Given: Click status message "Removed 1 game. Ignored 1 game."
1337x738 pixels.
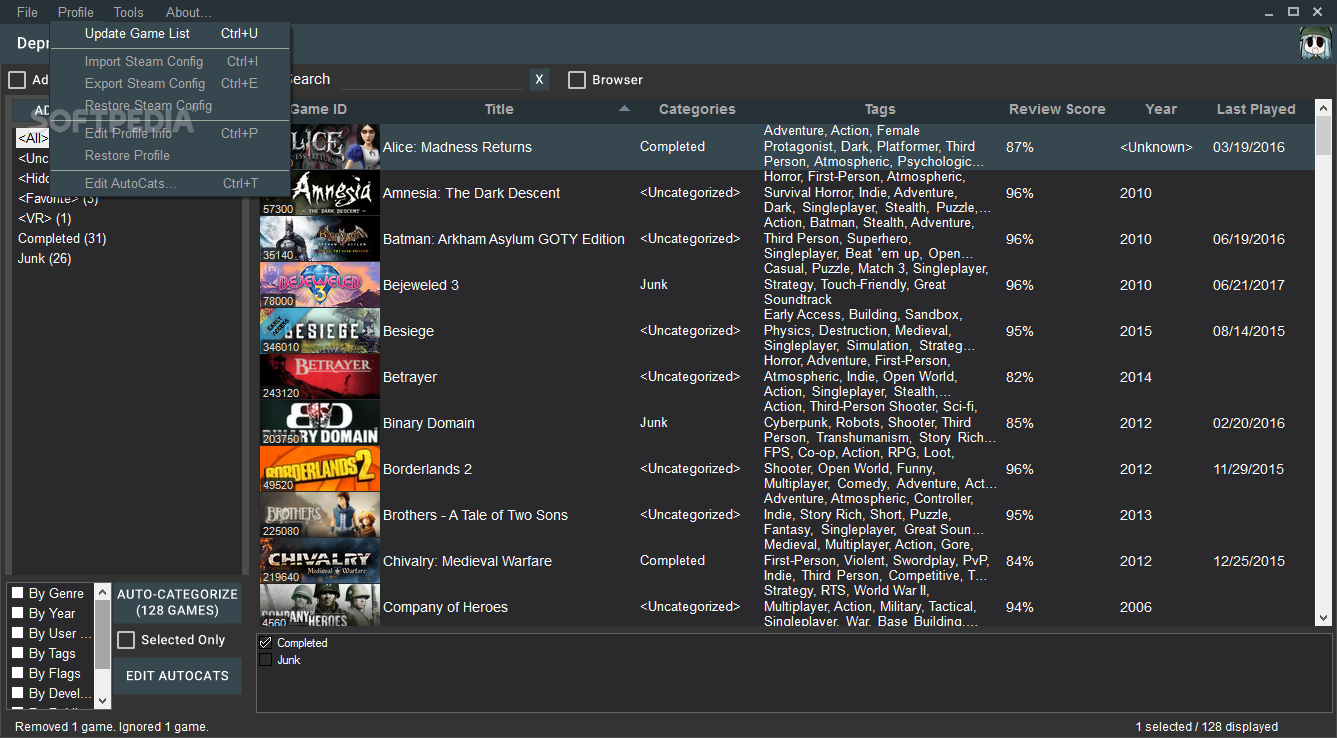Looking at the screenshot, I should (112, 727).
